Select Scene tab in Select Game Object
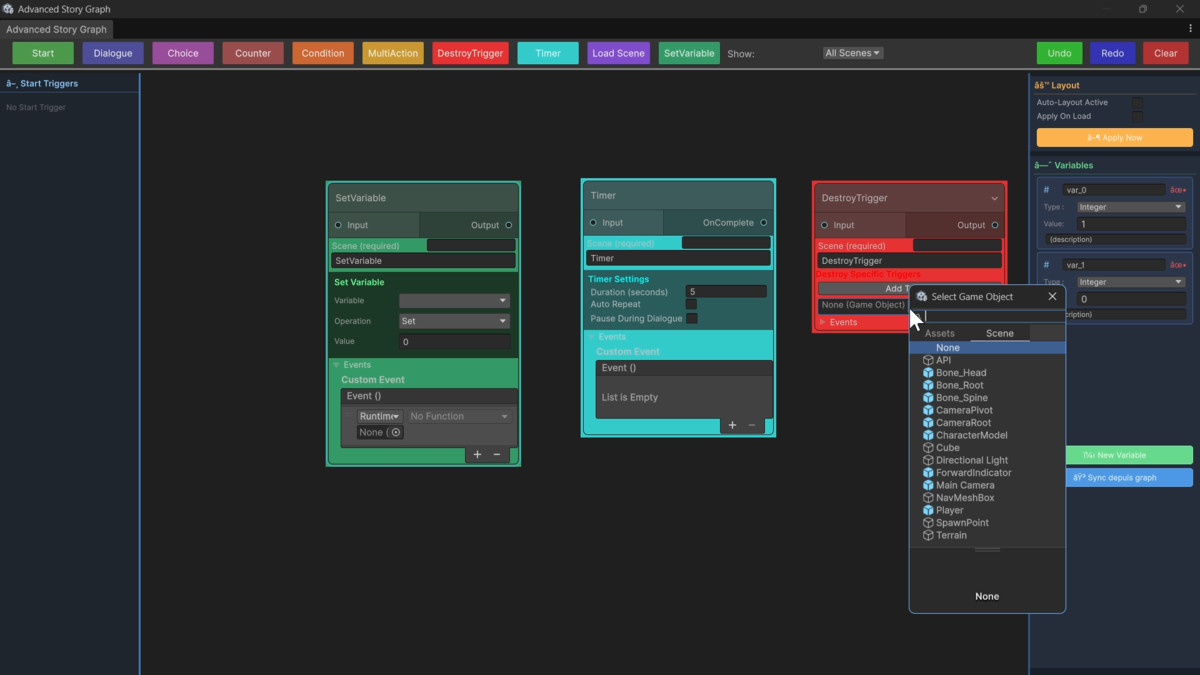1200x675 pixels. point(1000,333)
